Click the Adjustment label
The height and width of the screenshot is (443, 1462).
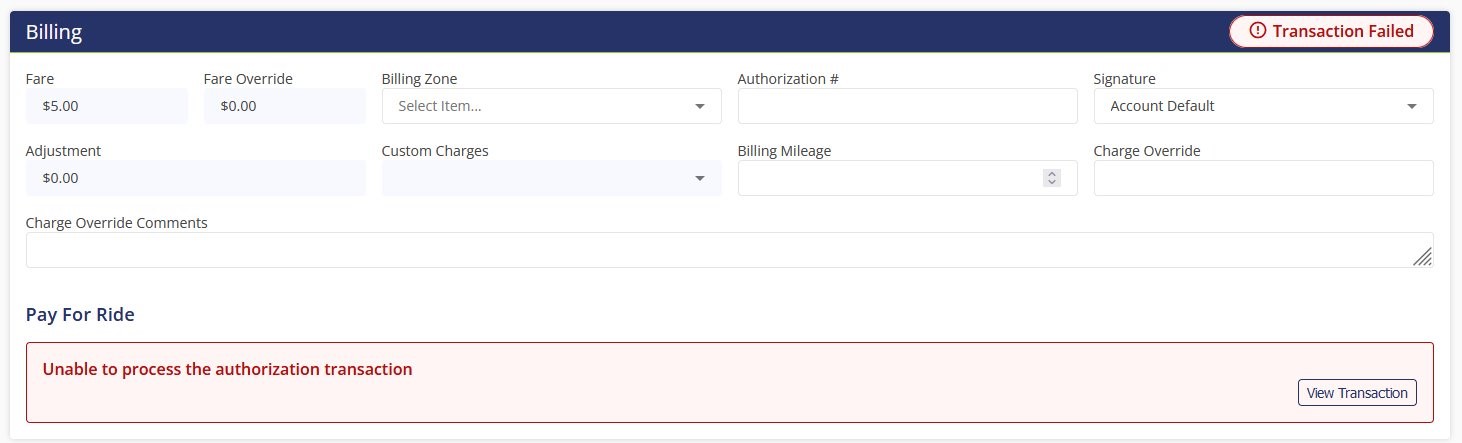point(63,151)
